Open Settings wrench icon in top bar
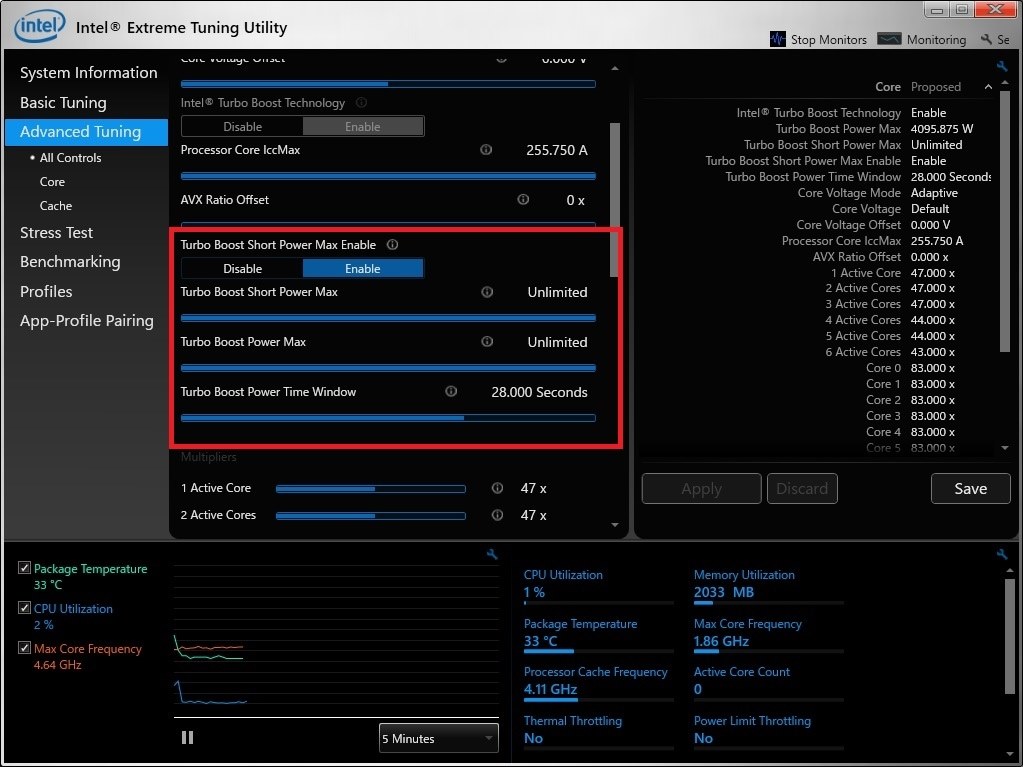1023x767 pixels. [x=986, y=40]
